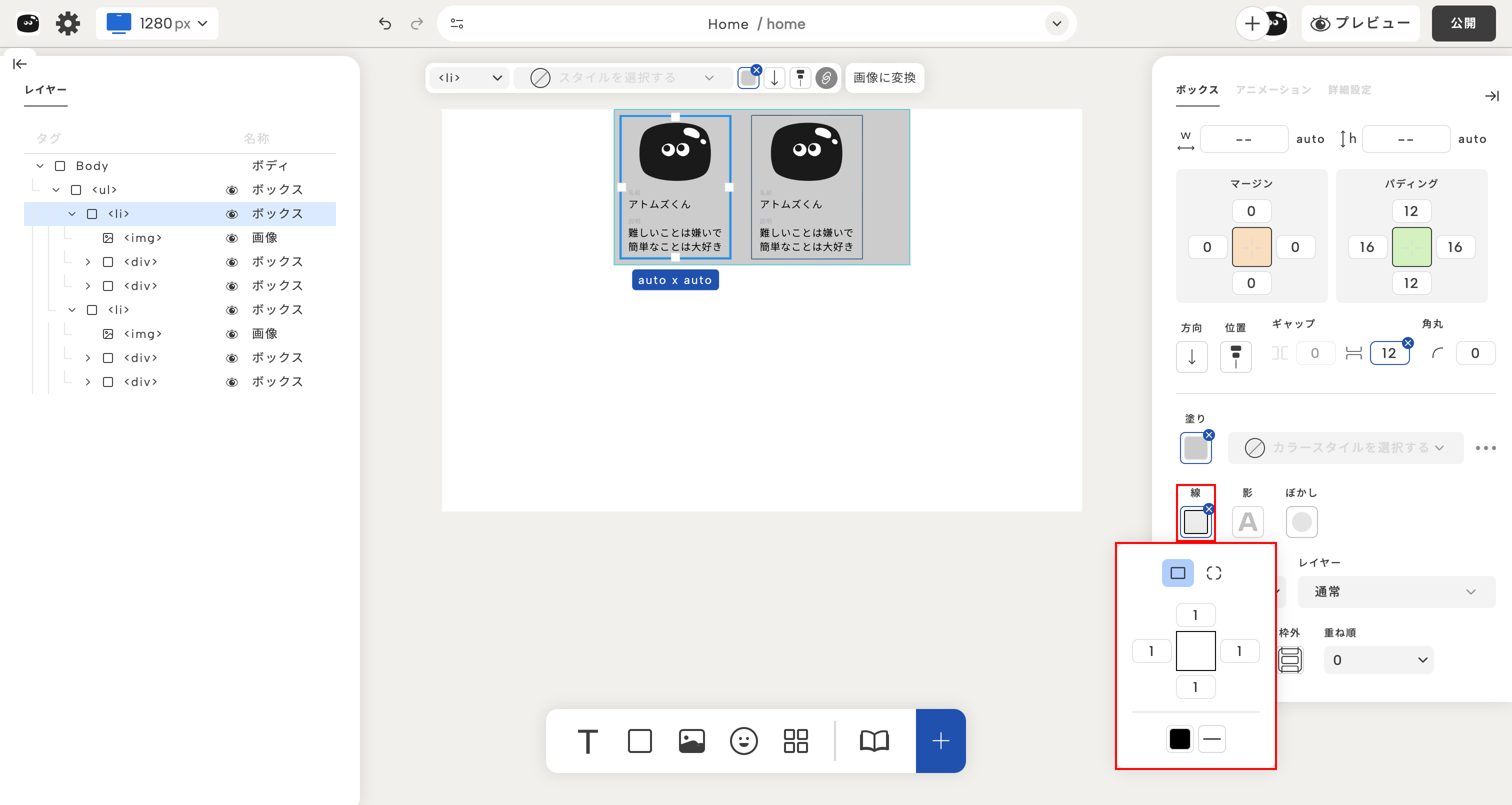1512x805 pixels.
Task: Open the book library icon
Action: pyautogui.click(x=874, y=741)
